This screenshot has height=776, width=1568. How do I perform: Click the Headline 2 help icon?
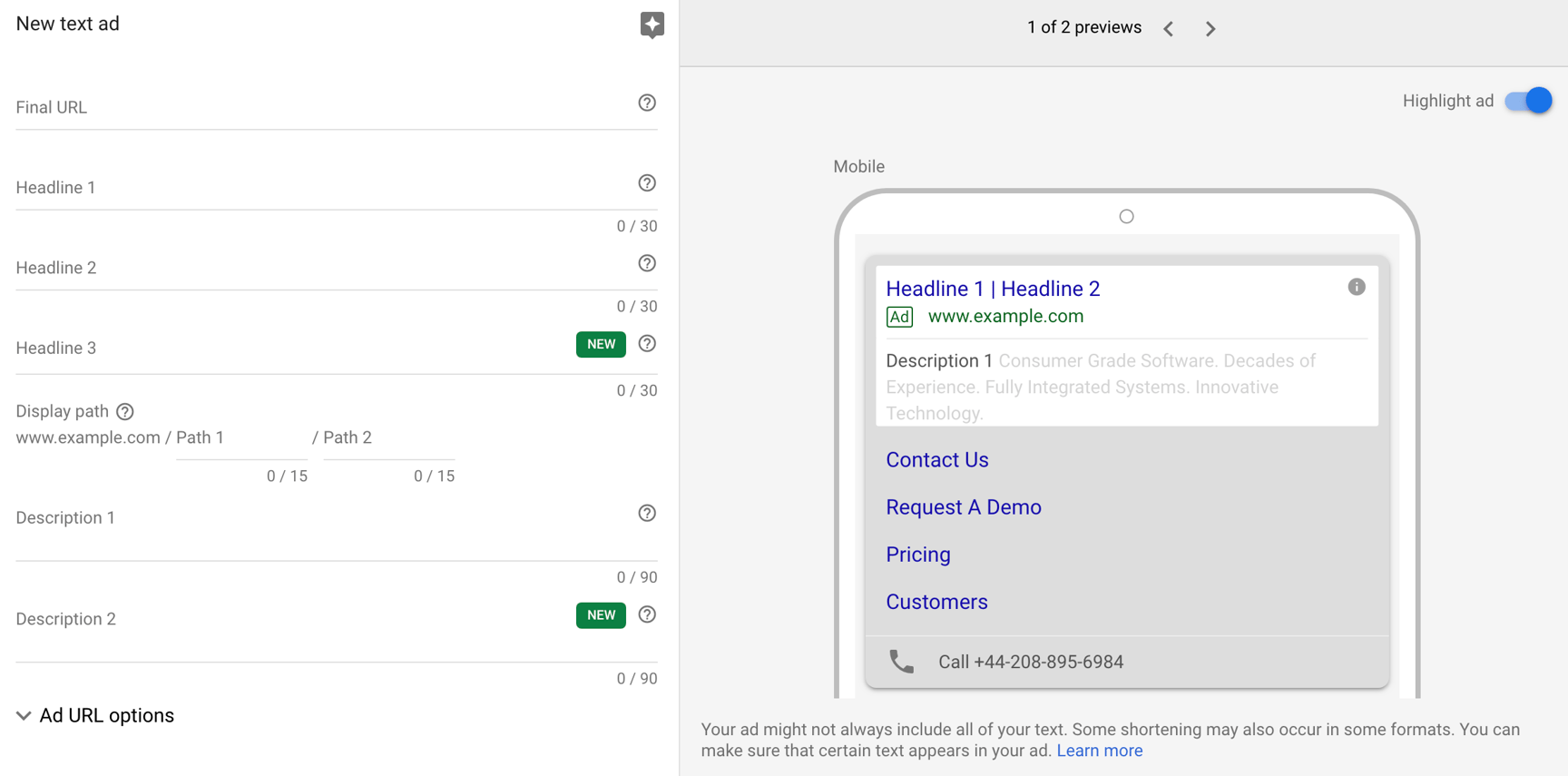pyautogui.click(x=647, y=263)
